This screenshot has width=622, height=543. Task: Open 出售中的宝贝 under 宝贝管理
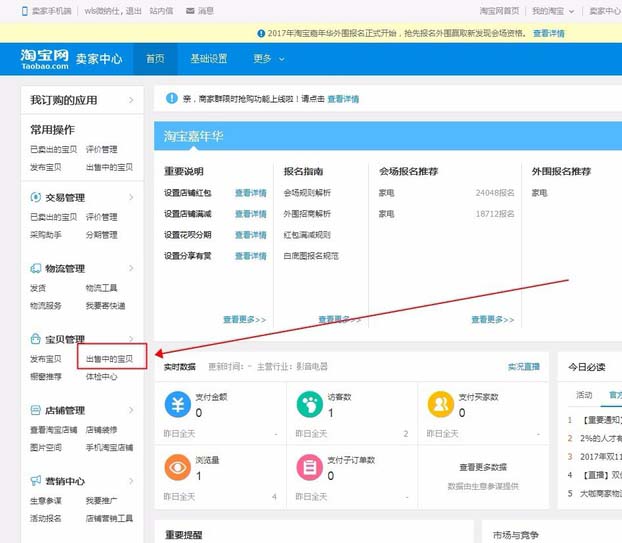click(109, 359)
